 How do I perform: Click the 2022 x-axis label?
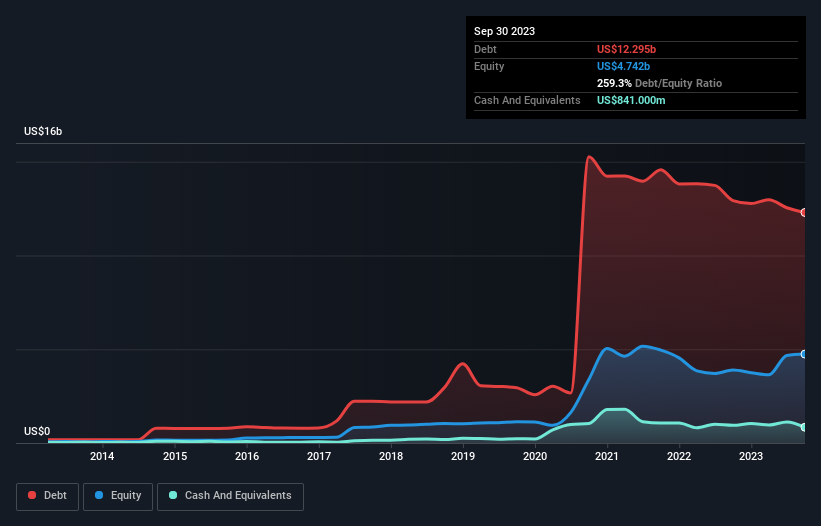tap(679, 456)
